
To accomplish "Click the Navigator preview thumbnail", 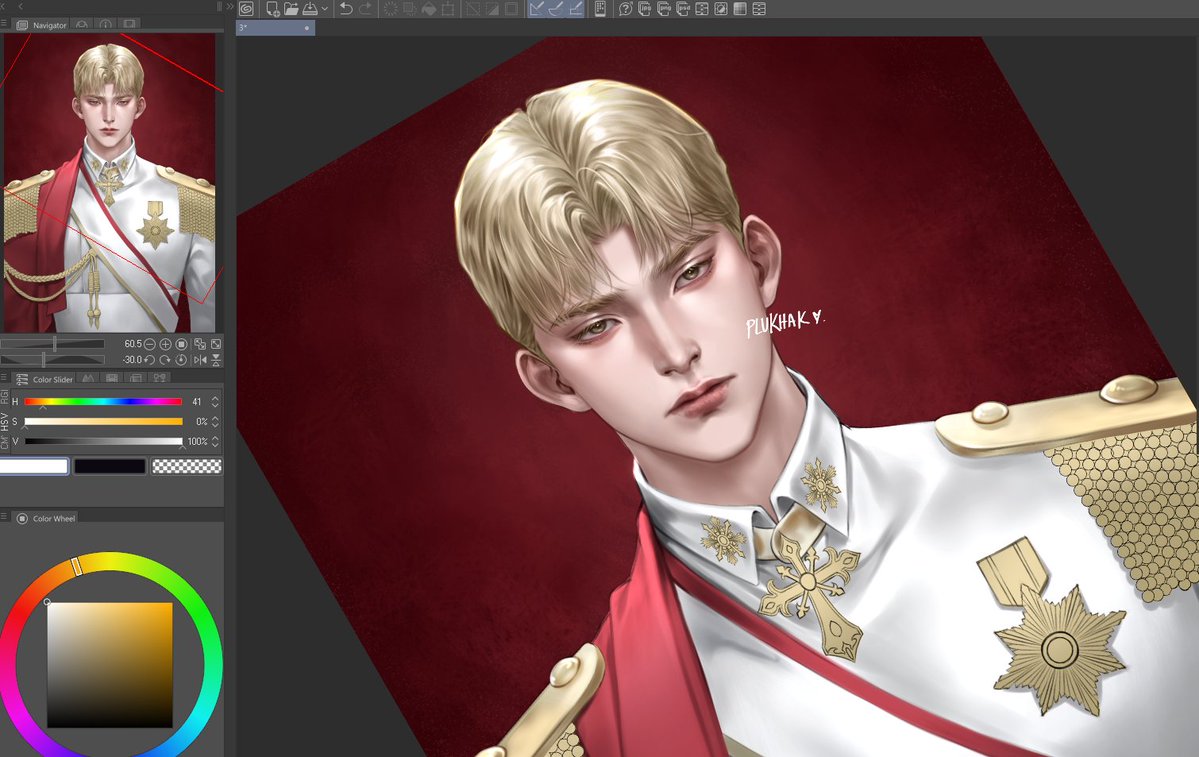I will 109,182.
